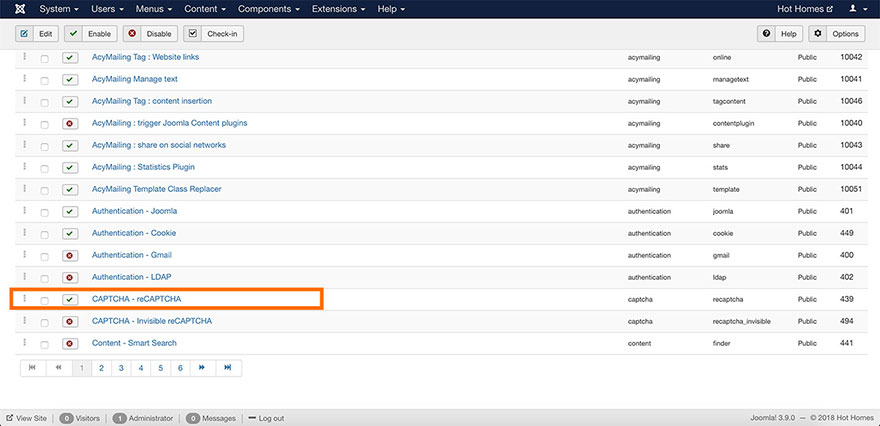This screenshot has height=426, width=880.
Task: Click the Joomla logo icon
Action: 20,9
